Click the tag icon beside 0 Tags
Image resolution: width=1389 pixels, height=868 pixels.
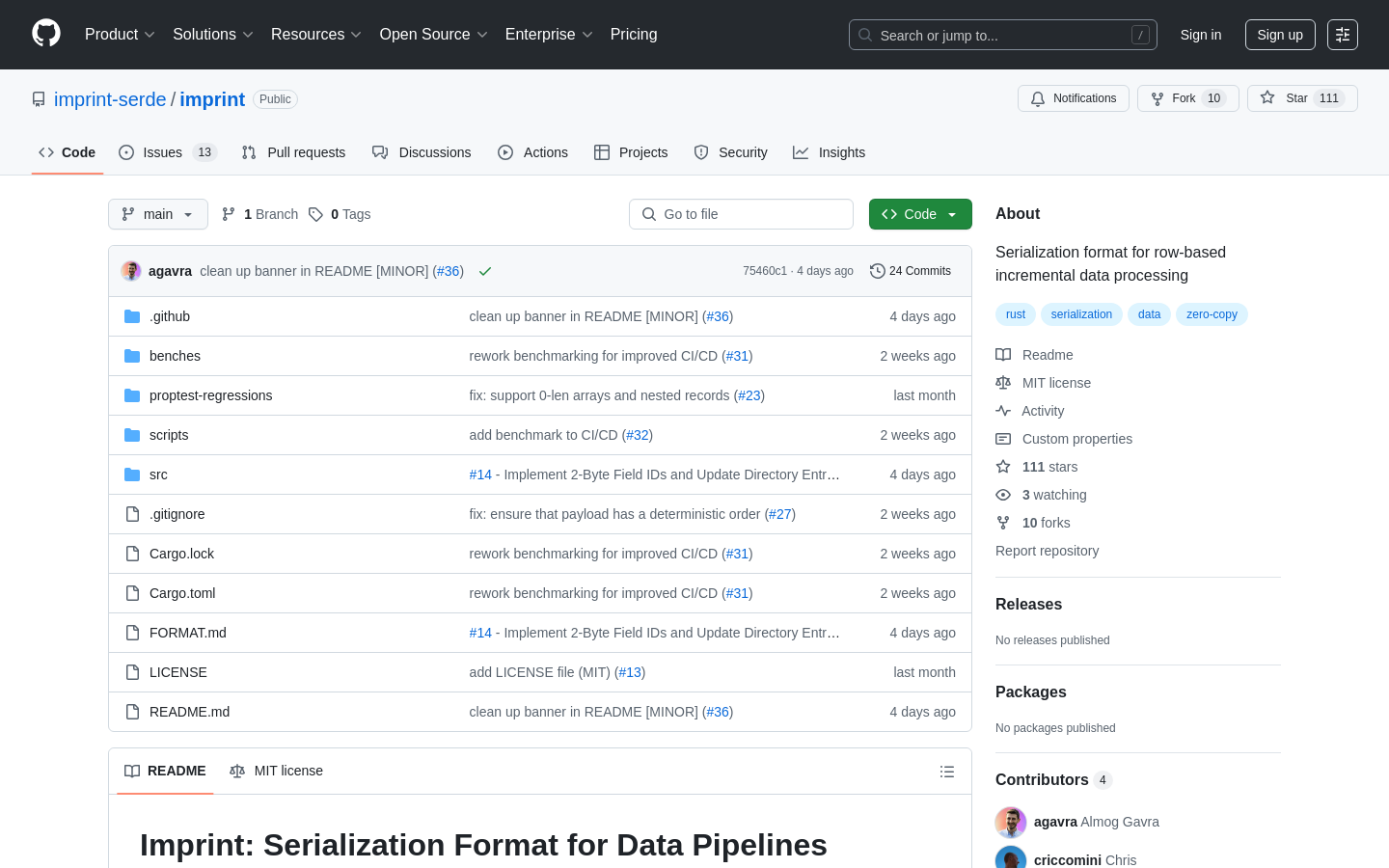click(315, 214)
